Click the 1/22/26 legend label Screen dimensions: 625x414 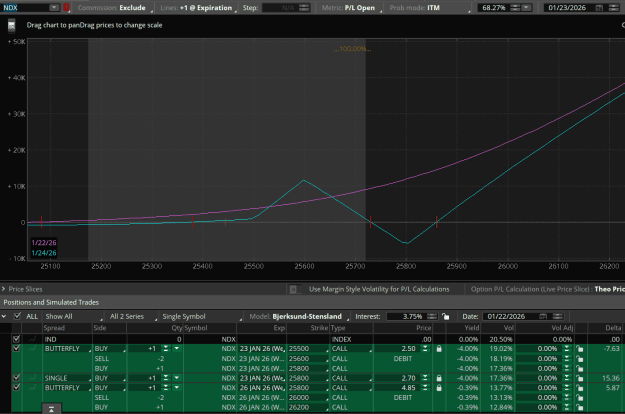pyautogui.click(x=44, y=243)
